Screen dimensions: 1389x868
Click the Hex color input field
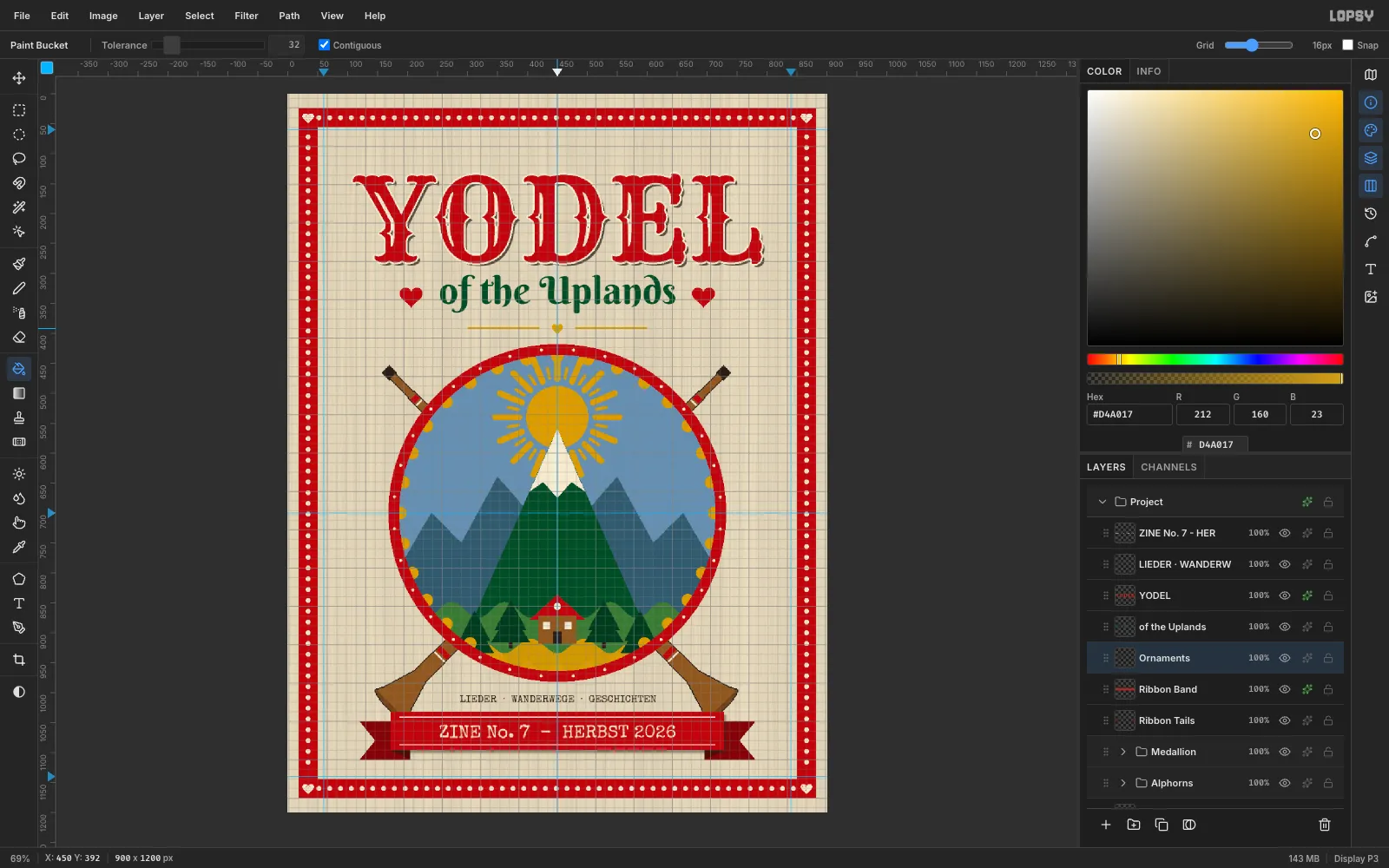(x=1129, y=415)
